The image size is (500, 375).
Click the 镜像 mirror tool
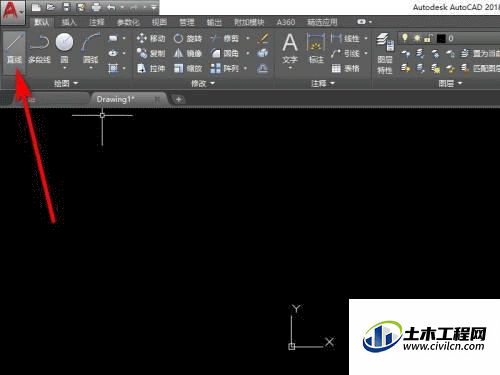point(188,53)
